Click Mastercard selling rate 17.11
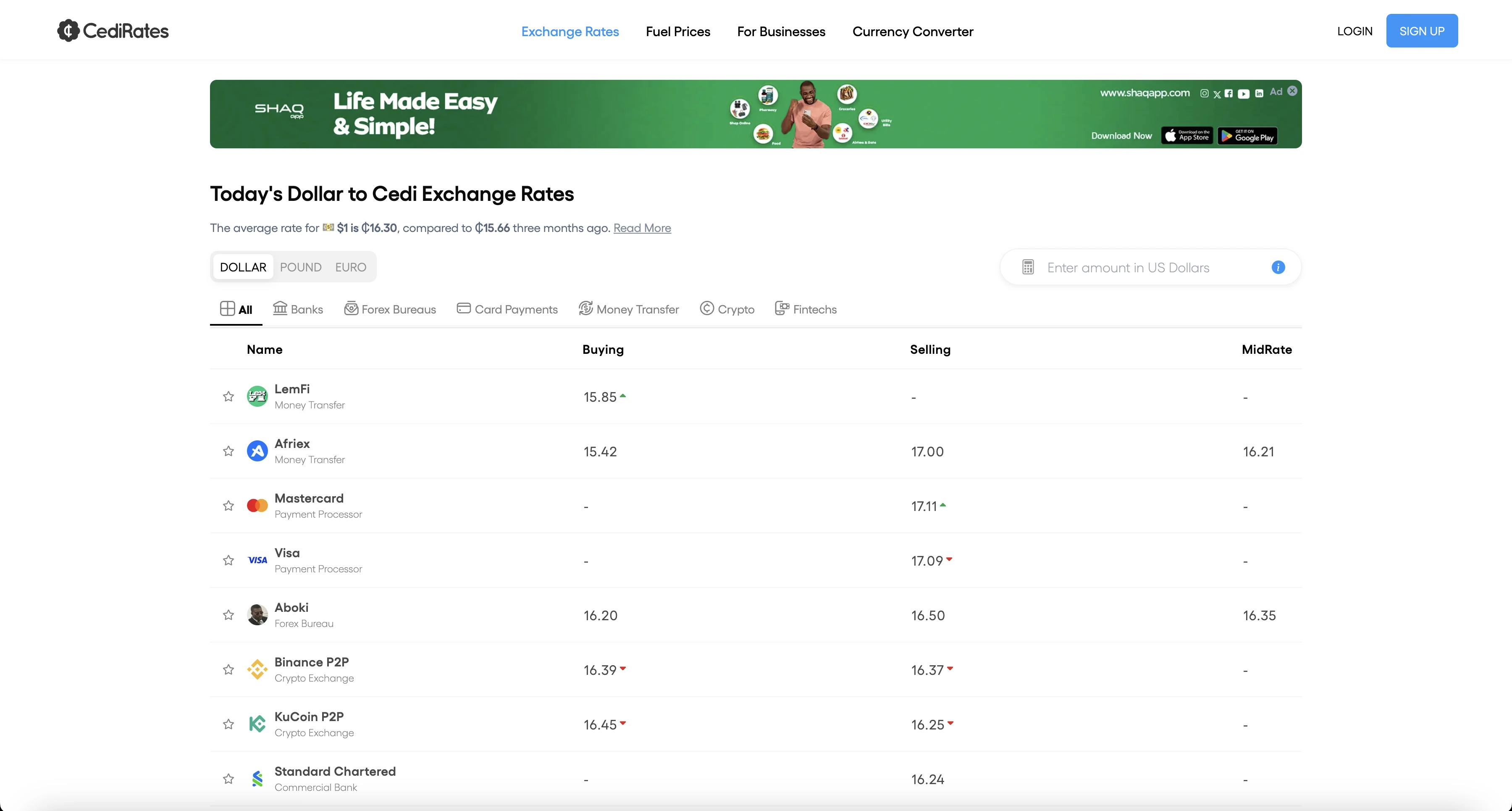The image size is (1512, 811). click(x=924, y=506)
